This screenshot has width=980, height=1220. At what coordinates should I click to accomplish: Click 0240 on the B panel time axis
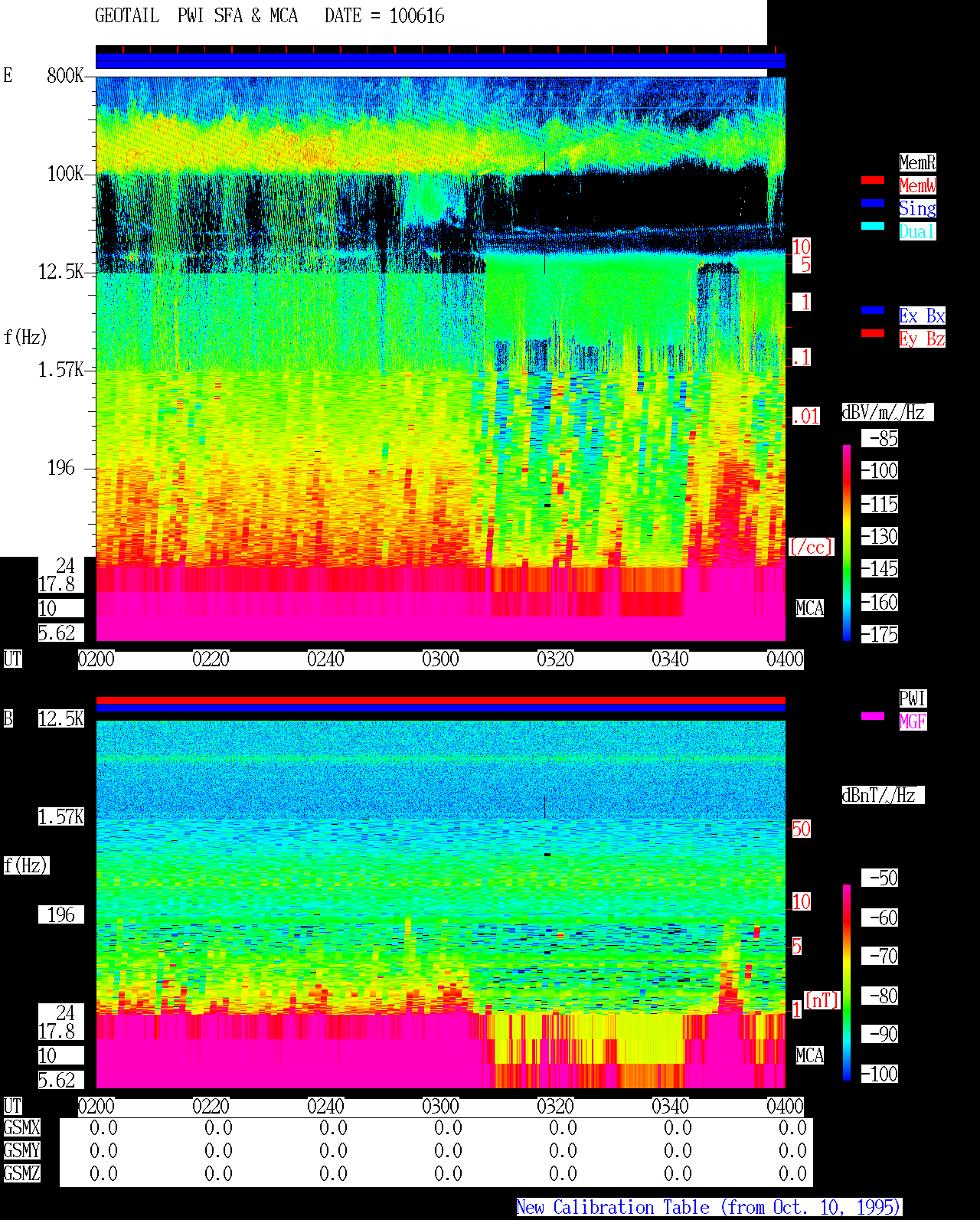326,1107
